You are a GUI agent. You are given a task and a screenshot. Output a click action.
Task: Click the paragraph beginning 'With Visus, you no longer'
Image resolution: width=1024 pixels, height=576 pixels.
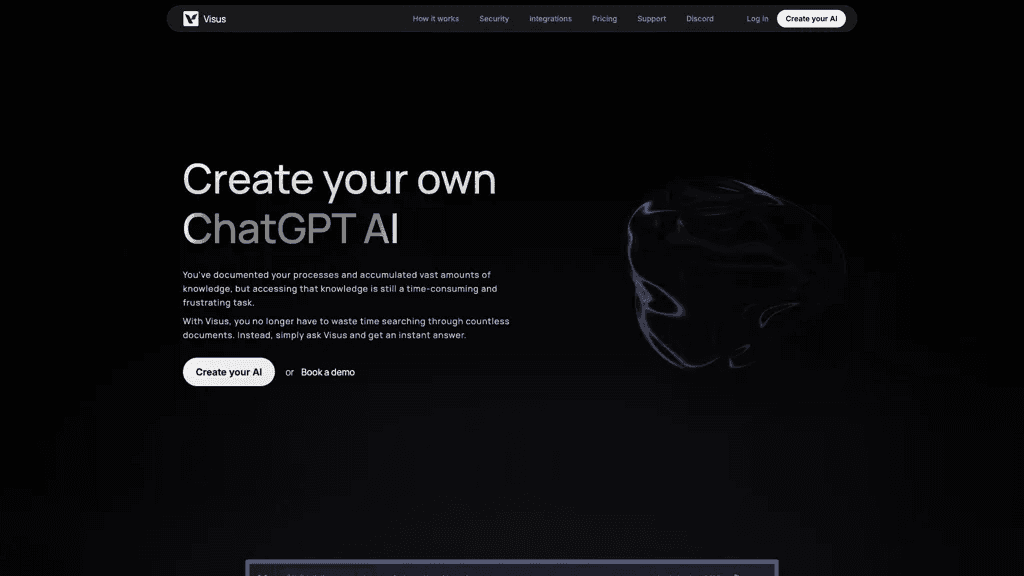click(345, 328)
